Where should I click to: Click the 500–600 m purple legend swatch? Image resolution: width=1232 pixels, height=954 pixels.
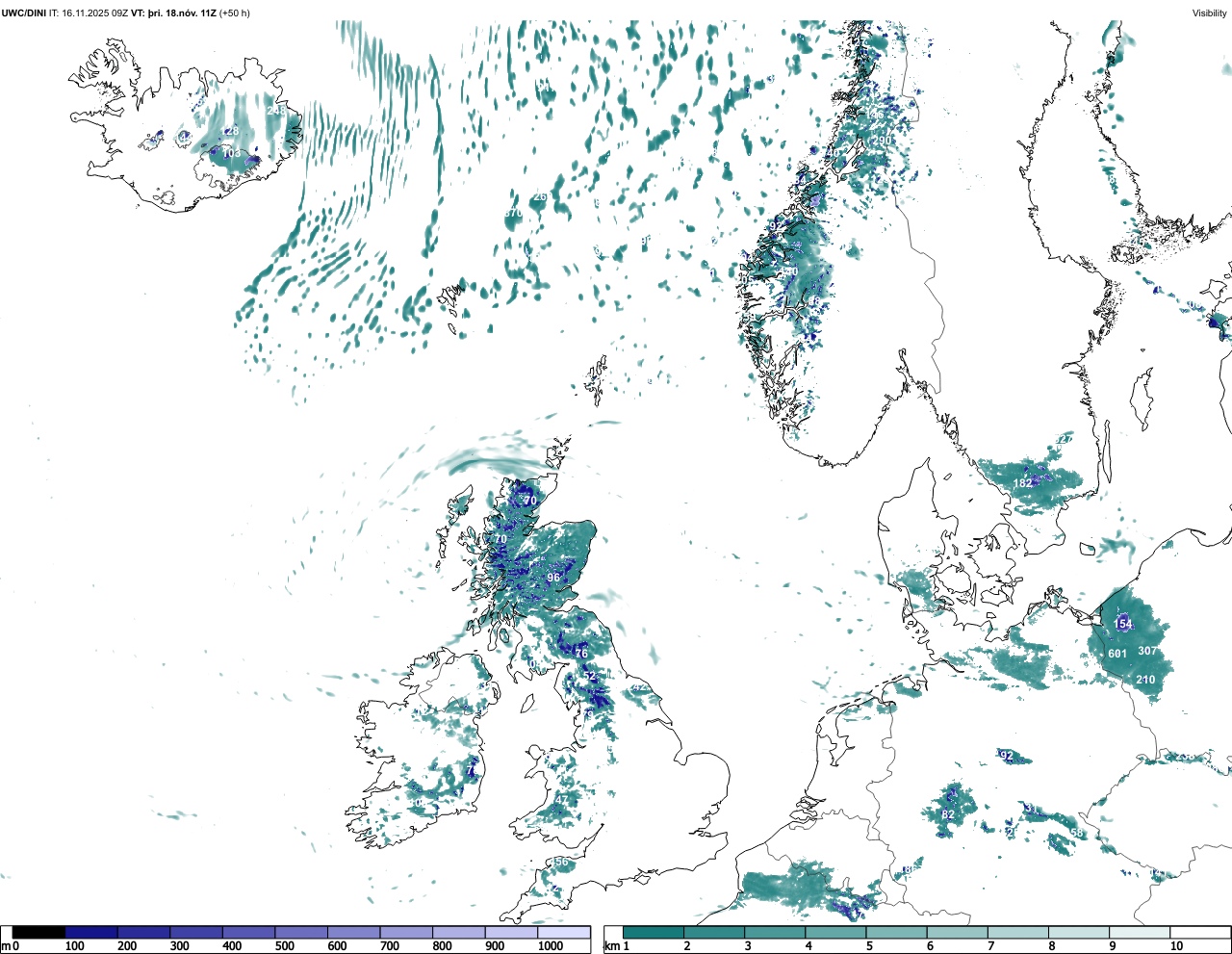point(301,932)
